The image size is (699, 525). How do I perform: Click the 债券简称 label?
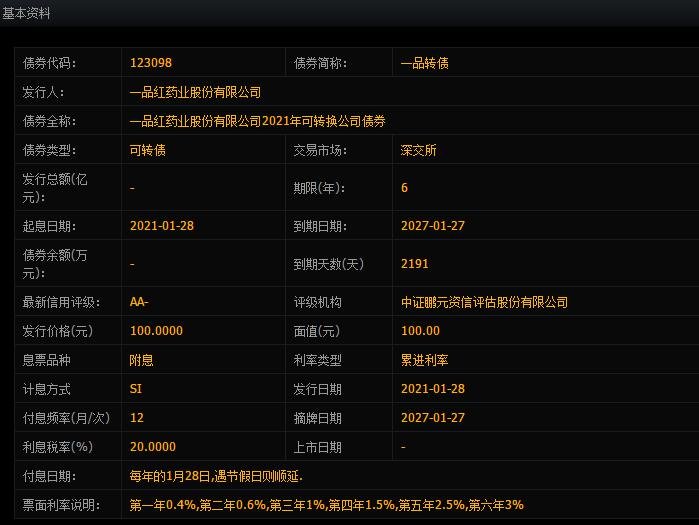[x=320, y=63]
